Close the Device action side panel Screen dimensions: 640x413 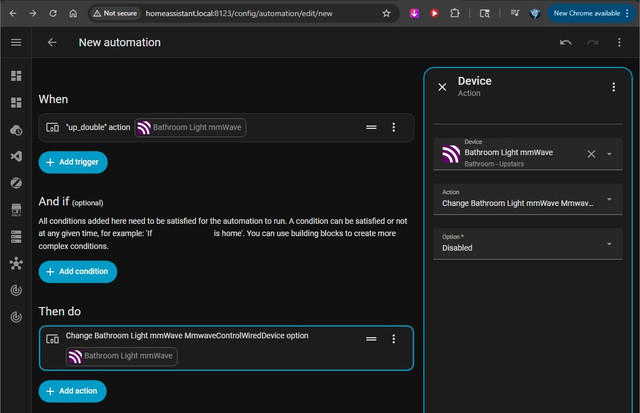[442, 87]
